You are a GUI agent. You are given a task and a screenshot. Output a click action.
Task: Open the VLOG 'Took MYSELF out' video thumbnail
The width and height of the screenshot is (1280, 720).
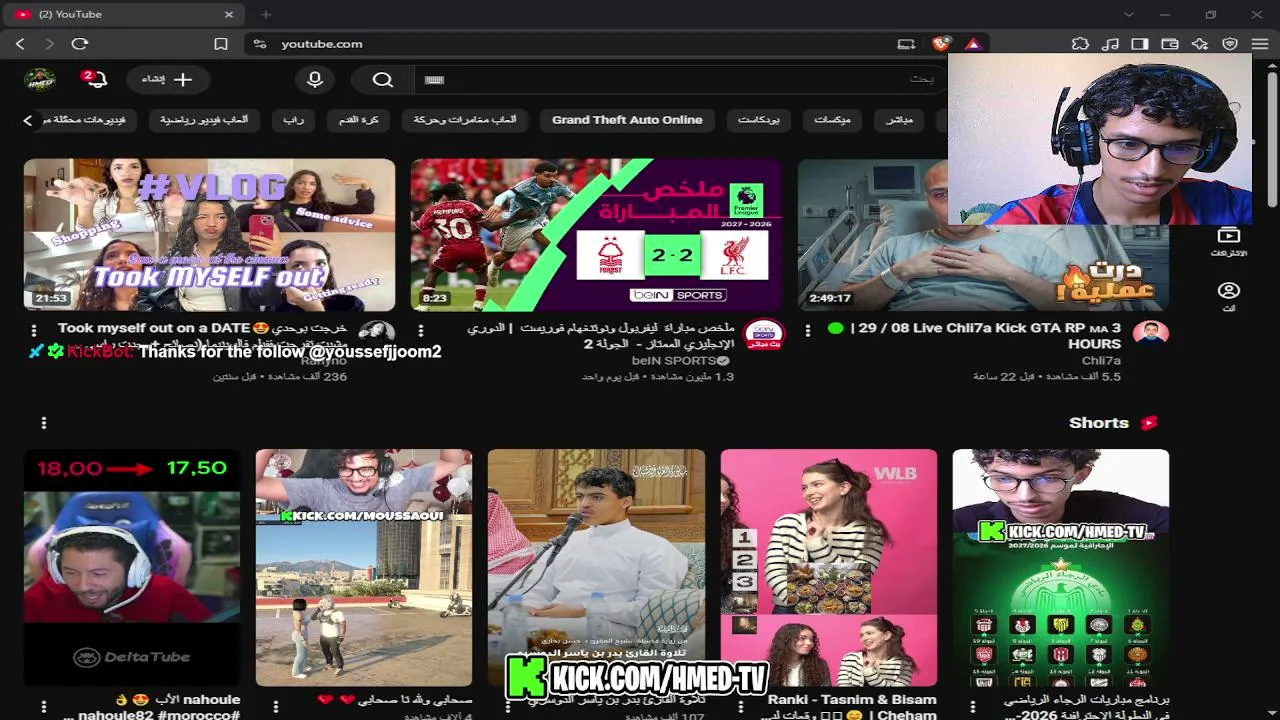point(209,235)
